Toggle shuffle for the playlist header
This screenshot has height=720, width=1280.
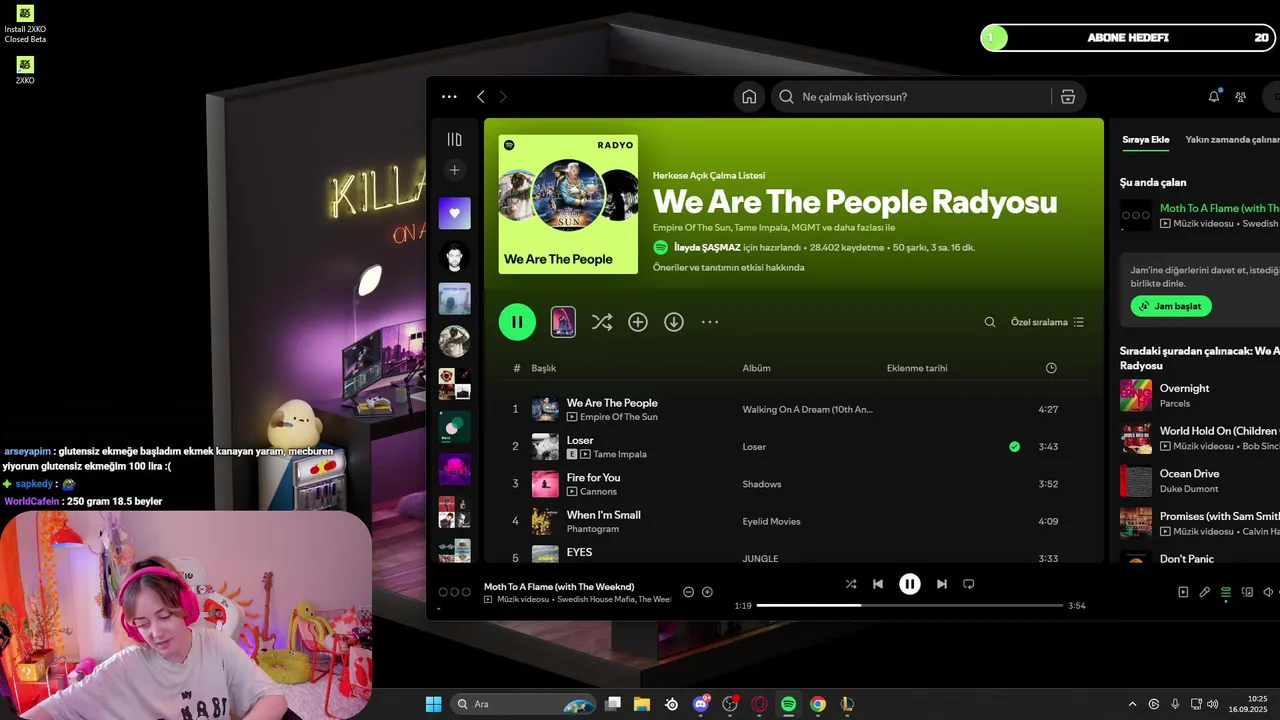(601, 322)
